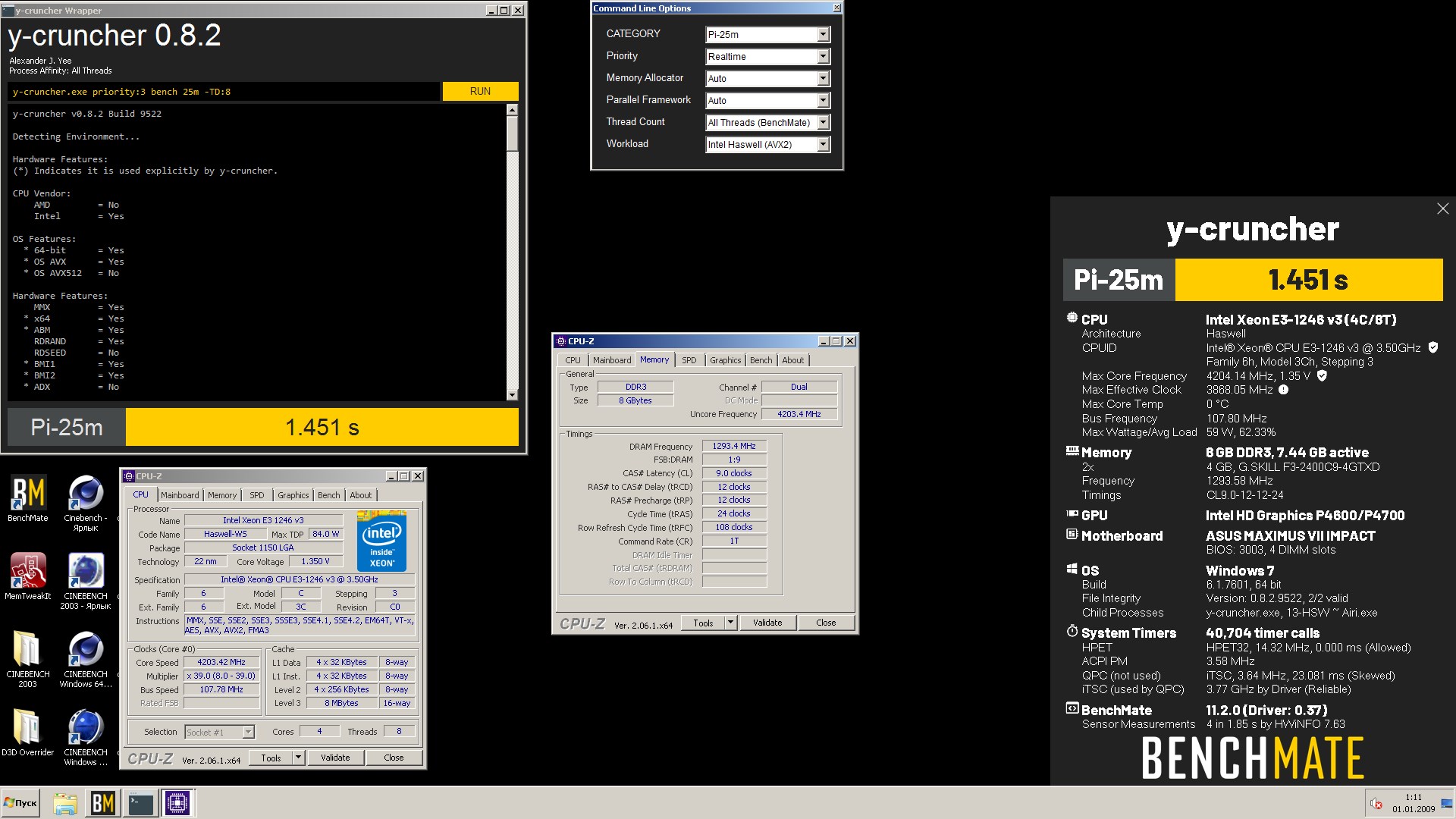This screenshot has height=819, width=1456.
Task: Open Windows Explorer from the taskbar
Action: point(65,804)
